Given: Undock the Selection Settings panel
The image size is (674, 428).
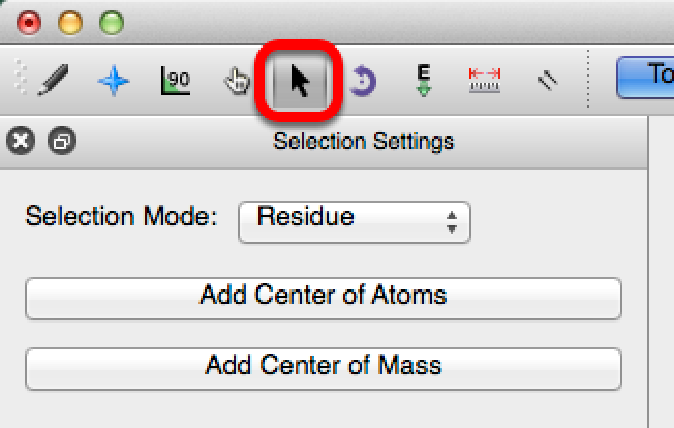Looking at the screenshot, I should [x=61, y=142].
